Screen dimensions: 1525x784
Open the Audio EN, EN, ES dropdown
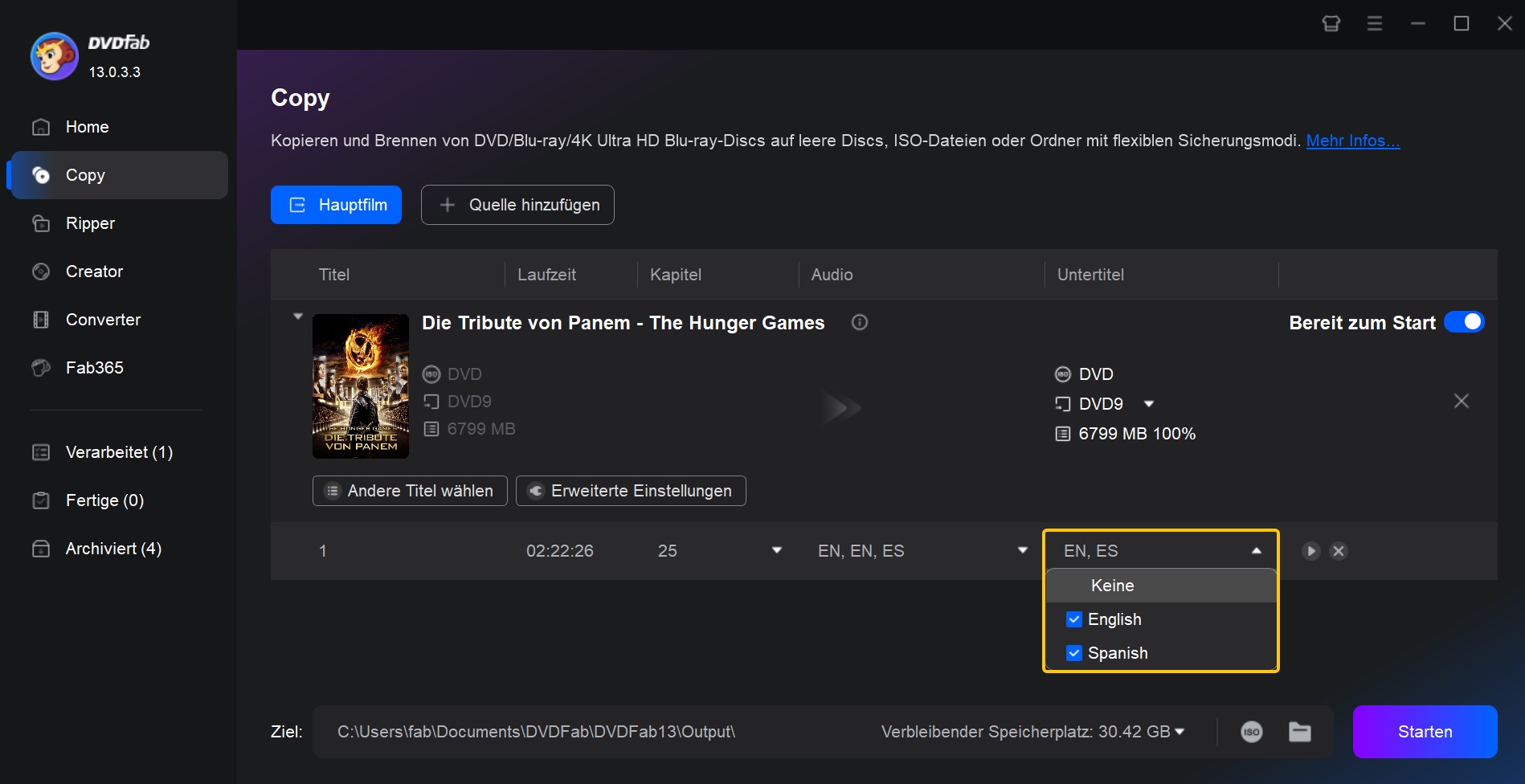click(x=1023, y=550)
